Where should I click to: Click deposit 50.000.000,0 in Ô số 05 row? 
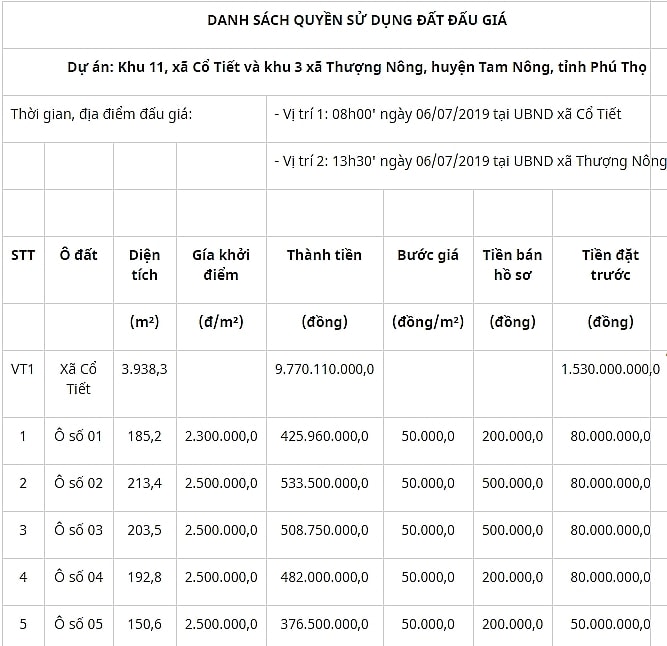coord(610,624)
